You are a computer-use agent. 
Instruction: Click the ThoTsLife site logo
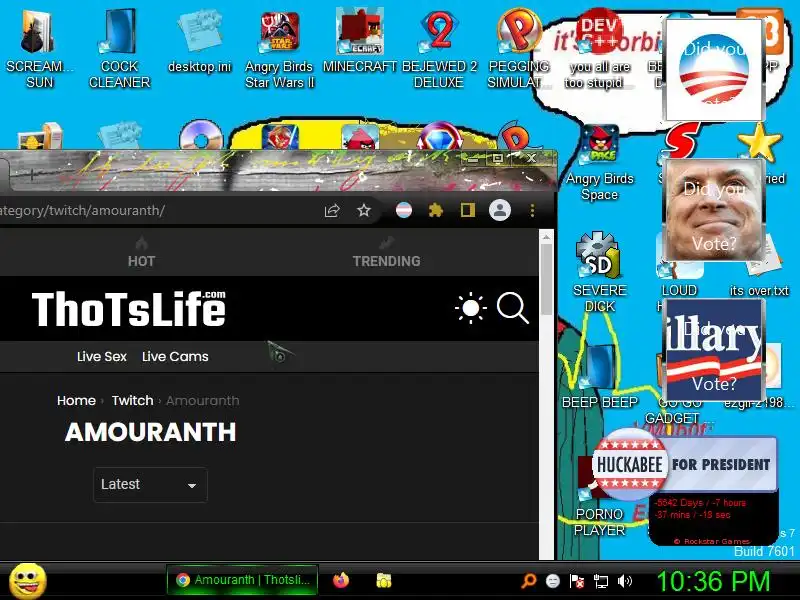point(129,309)
